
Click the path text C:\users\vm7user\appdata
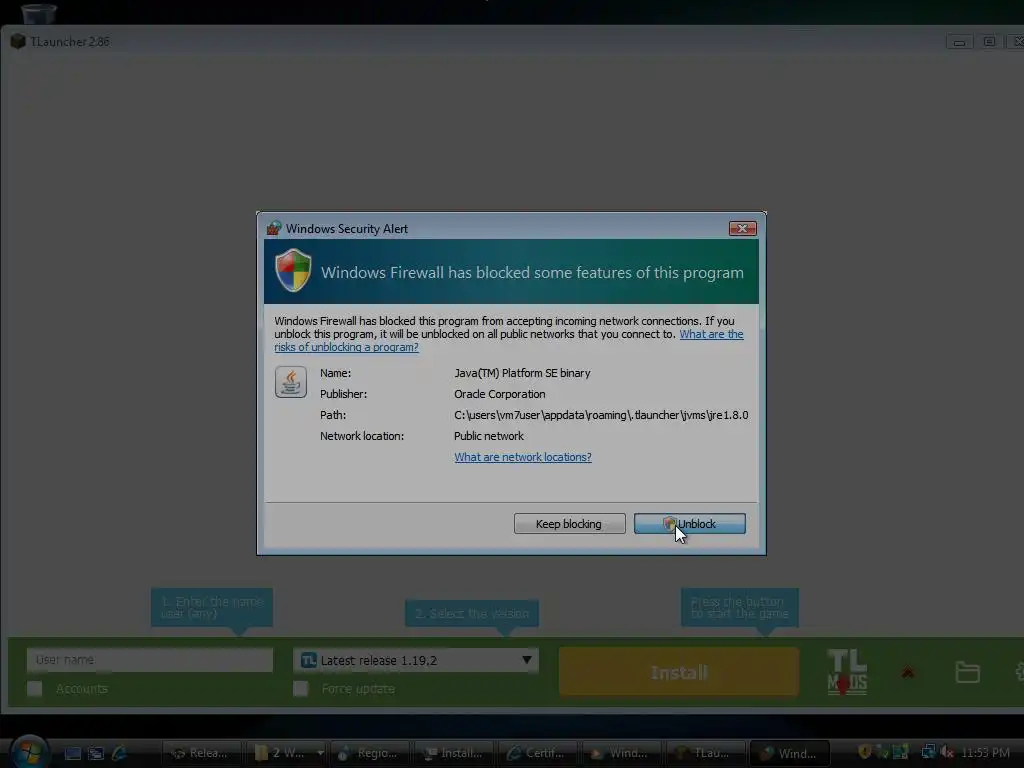click(x=601, y=415)
